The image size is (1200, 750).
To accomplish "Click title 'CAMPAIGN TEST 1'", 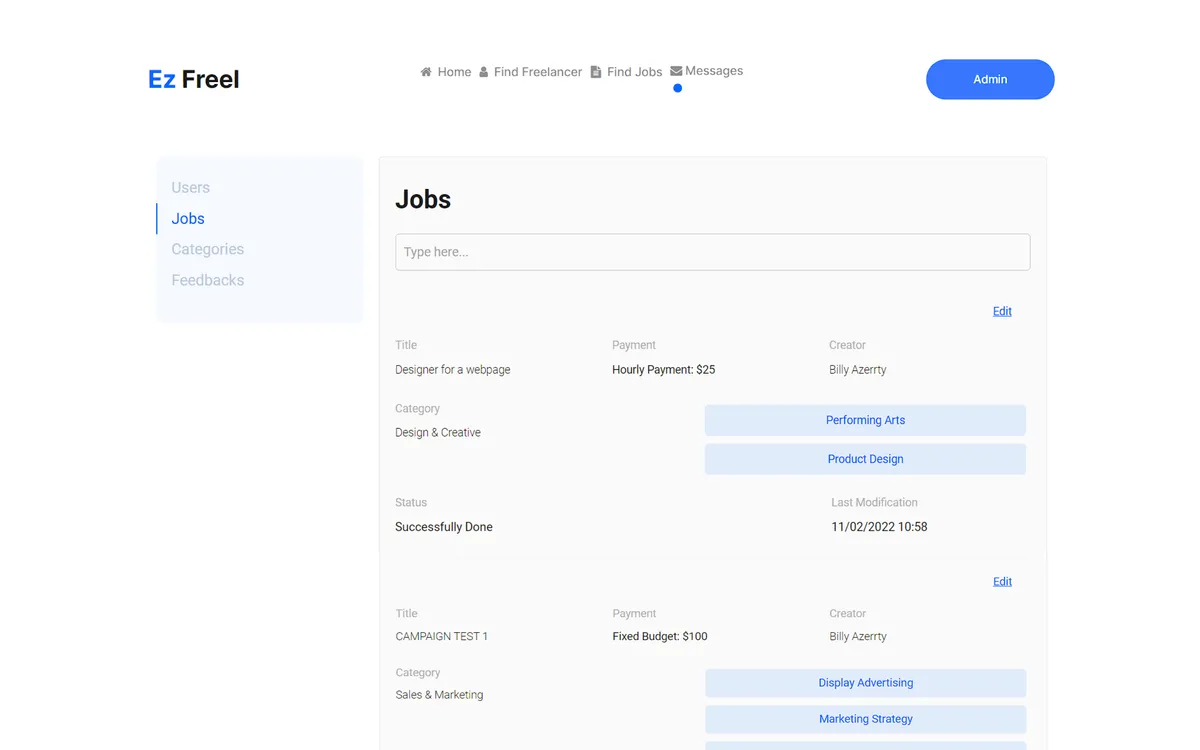I will pyautogui.click(x=442, y=636).
